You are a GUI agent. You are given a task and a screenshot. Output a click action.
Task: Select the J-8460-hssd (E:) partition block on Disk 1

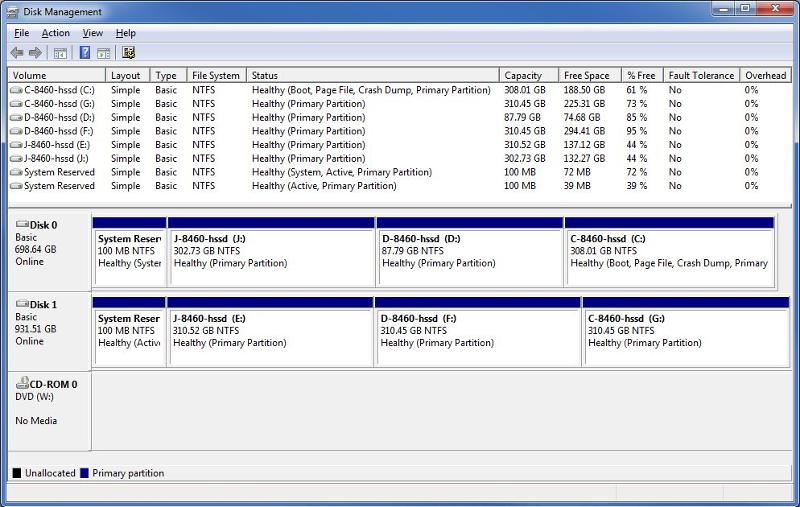click(270, 332)
